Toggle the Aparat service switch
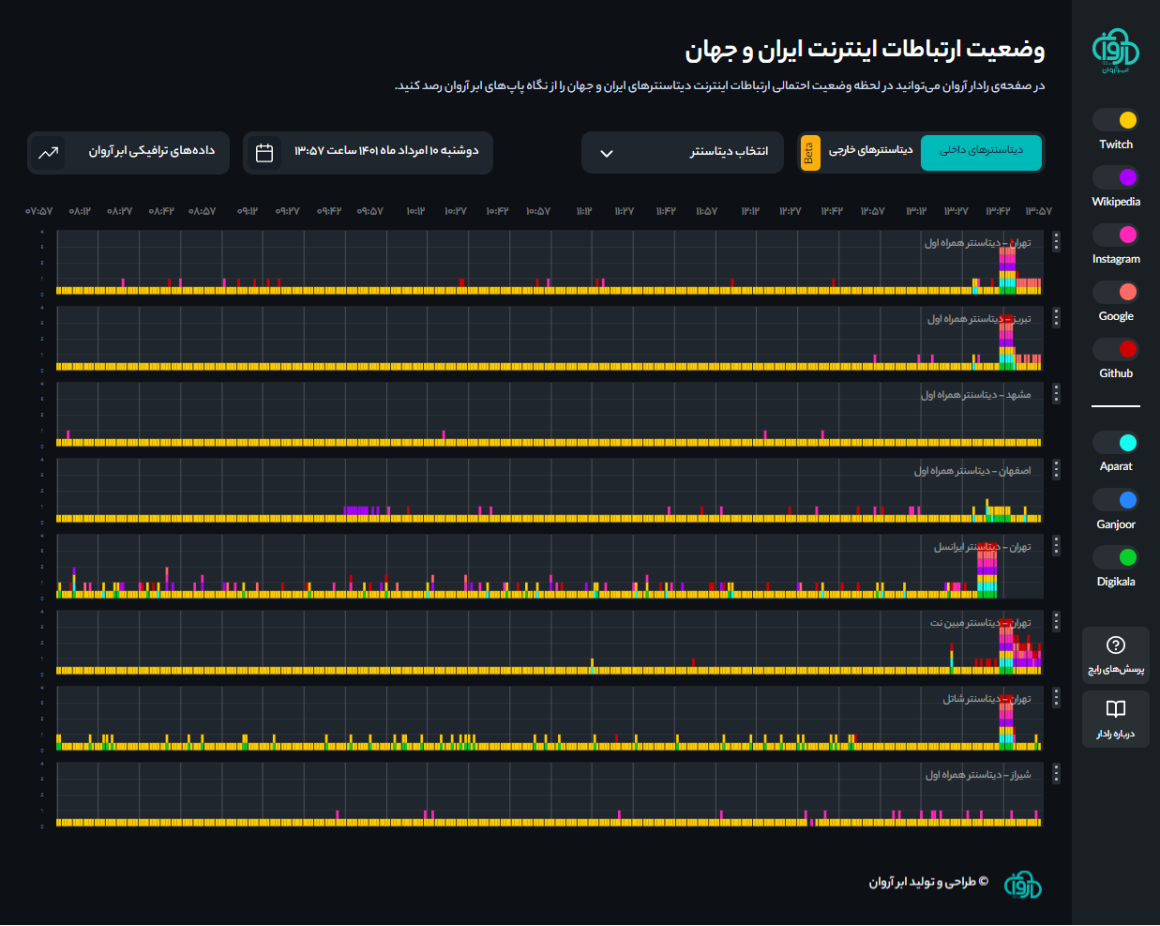1160x926 pixels. pos(1116,442)
